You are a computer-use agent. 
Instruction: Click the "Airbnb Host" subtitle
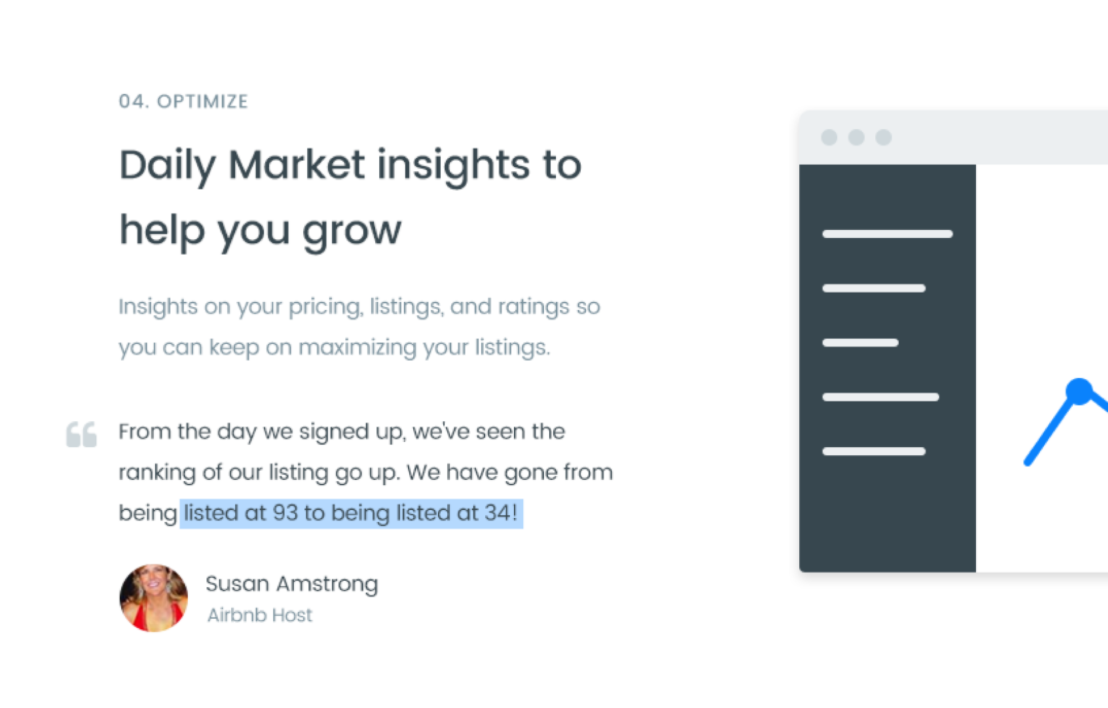(259, 615)
